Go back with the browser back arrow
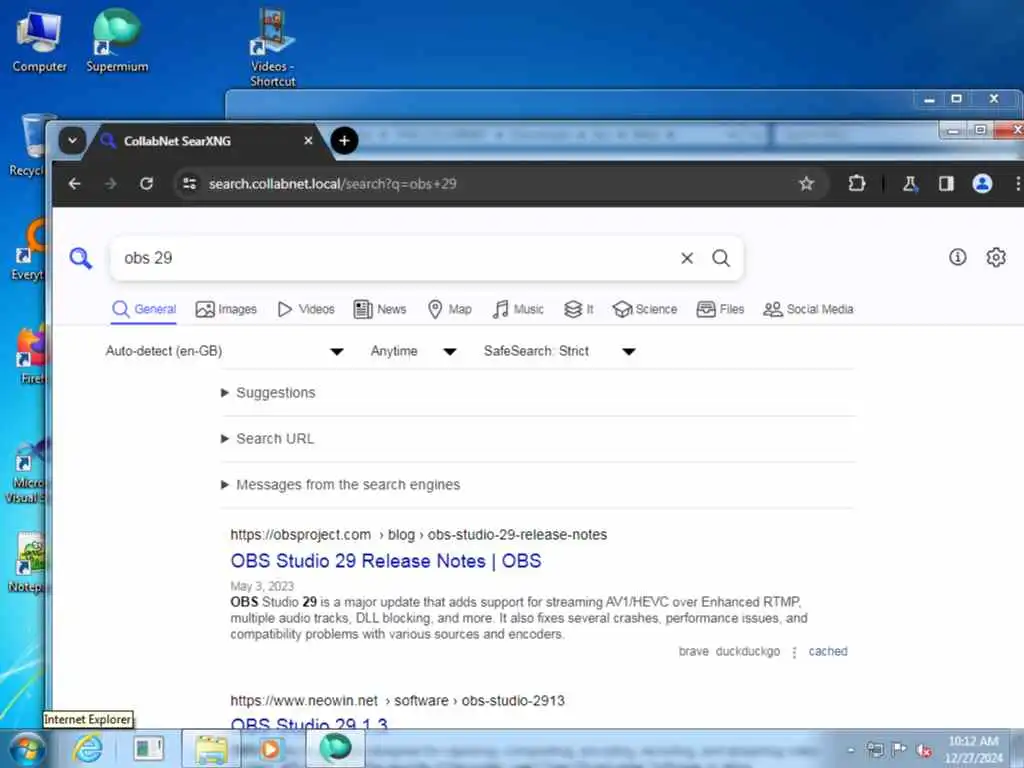Viewport: 1024px width, 768px height. click(74, 184)
